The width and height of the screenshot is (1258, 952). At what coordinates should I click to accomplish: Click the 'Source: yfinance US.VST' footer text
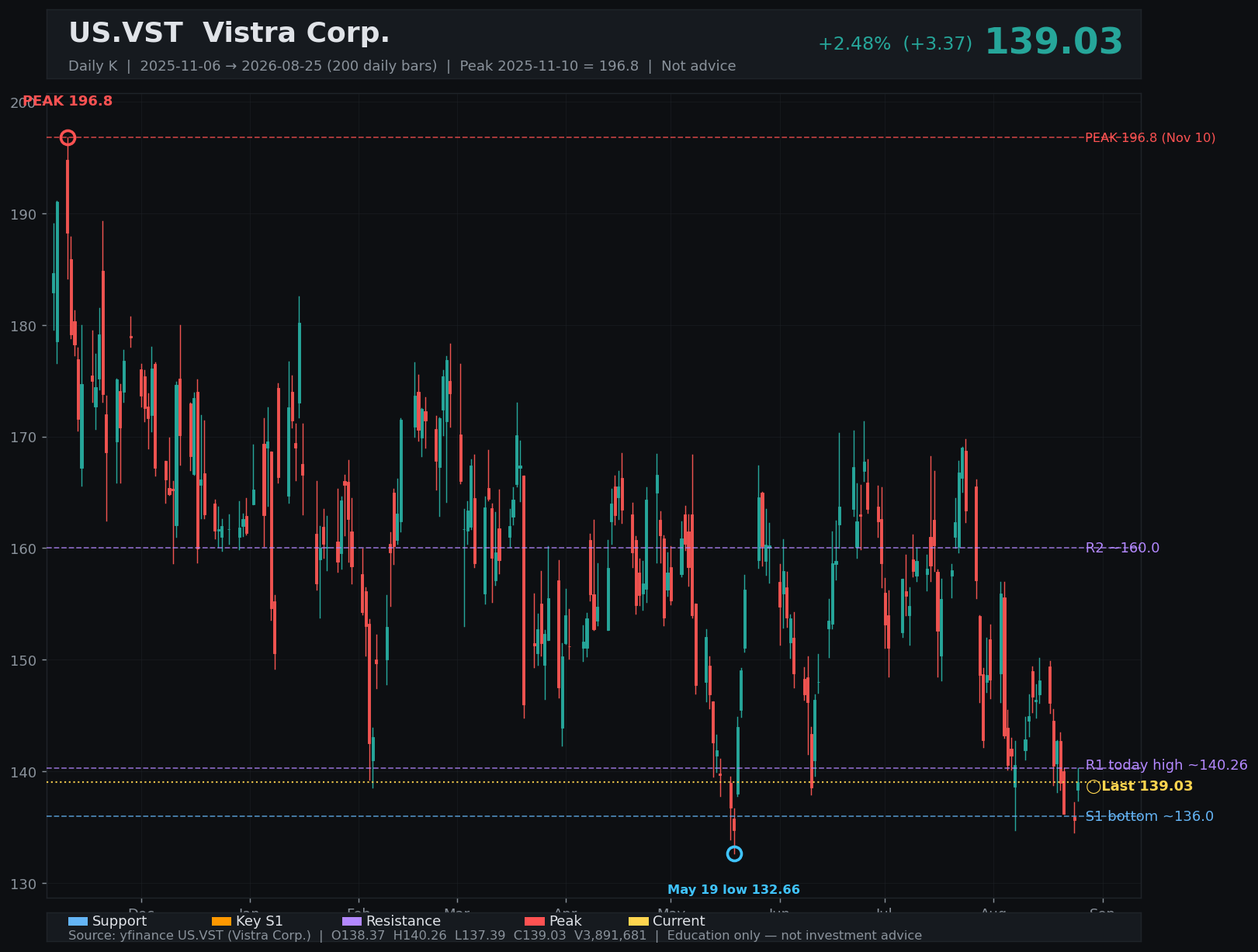pyautogui.click(x=495, y=936)
